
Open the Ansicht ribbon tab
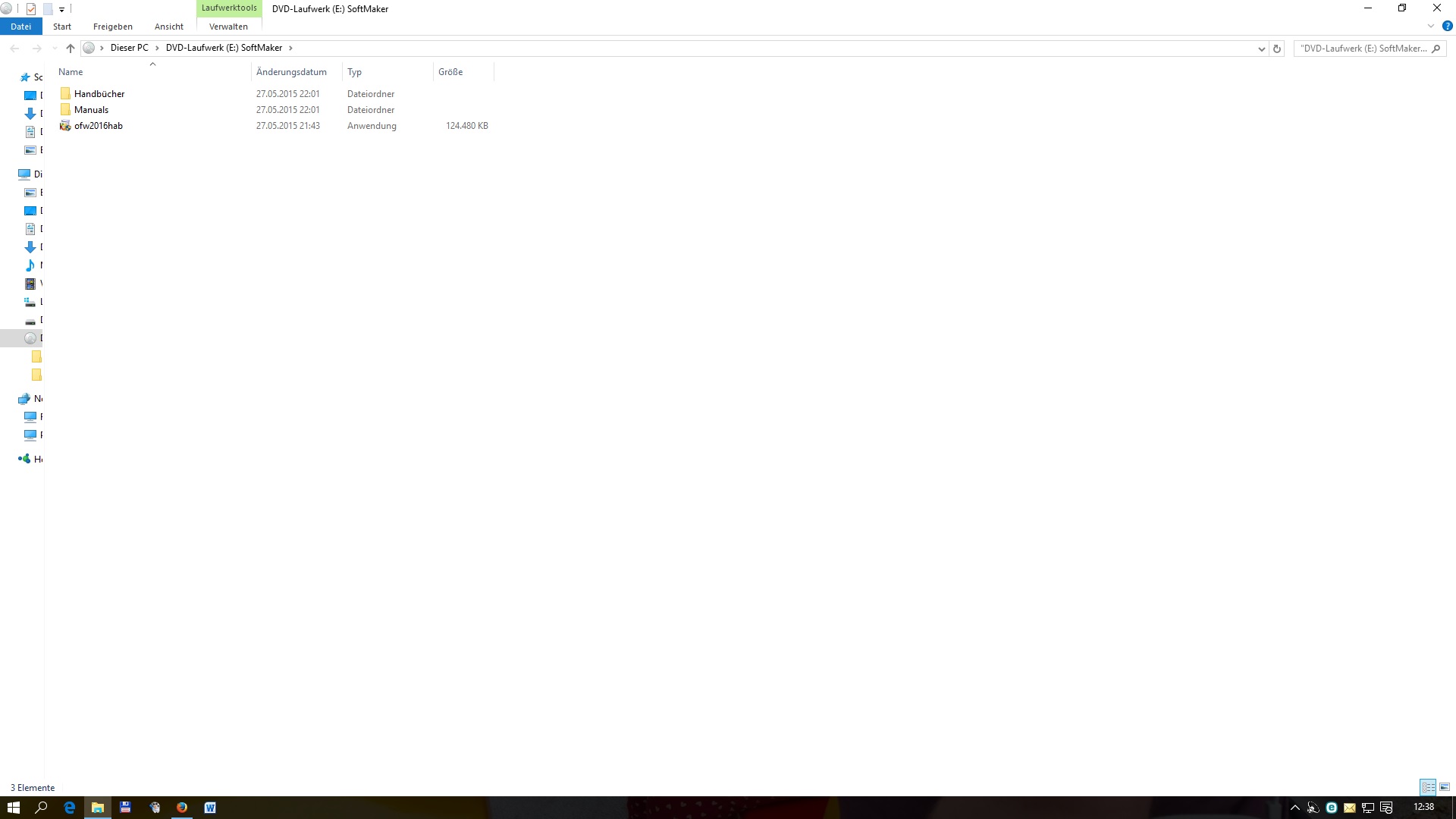(x=168, y=27)
